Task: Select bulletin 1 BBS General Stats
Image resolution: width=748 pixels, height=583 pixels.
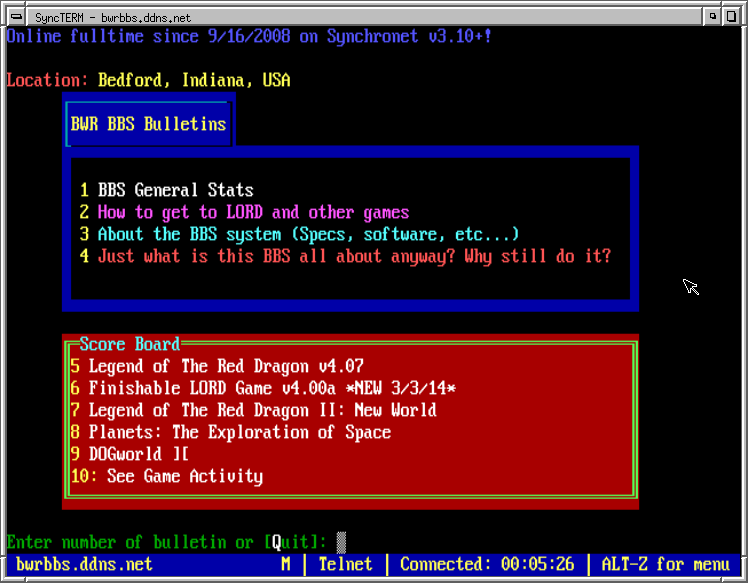Action: coord(166,190)
